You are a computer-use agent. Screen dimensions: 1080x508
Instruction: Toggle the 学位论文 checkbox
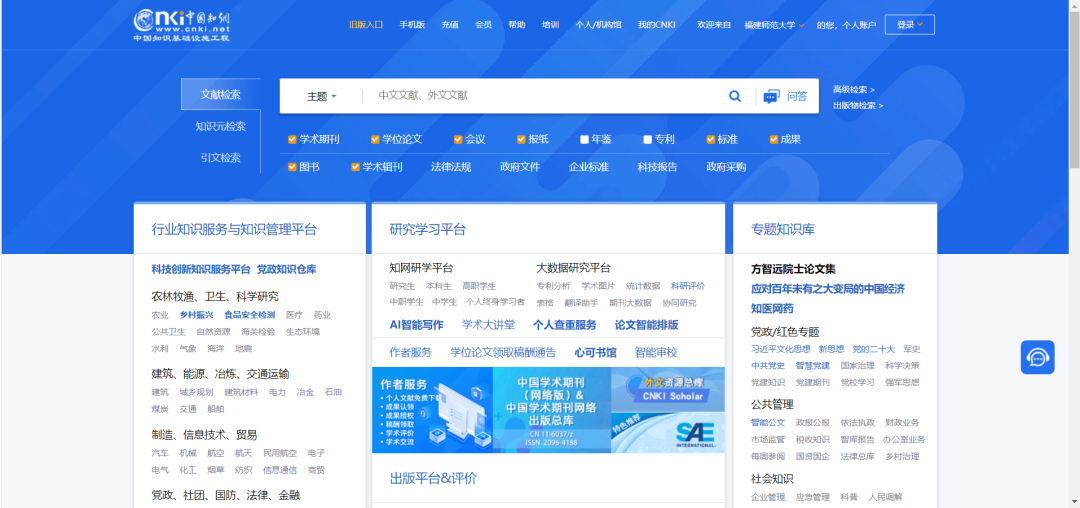pyautogui.click(x=375, y=140)
